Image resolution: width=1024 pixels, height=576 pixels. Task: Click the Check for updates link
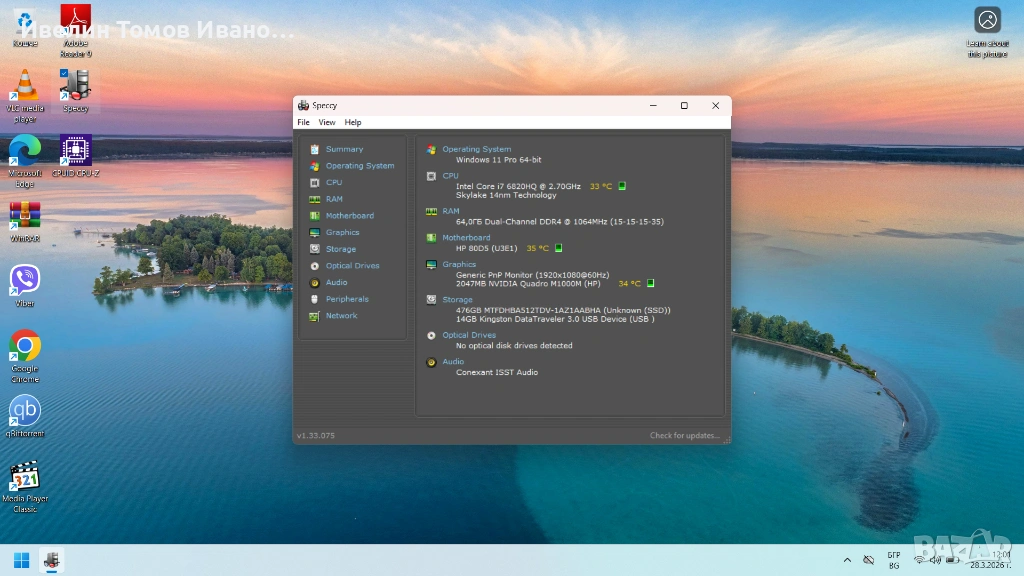pos(684,436)
